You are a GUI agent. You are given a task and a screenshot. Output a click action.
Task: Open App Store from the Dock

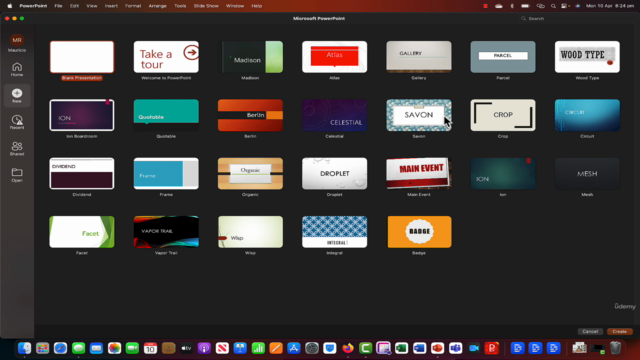[294, 348]
